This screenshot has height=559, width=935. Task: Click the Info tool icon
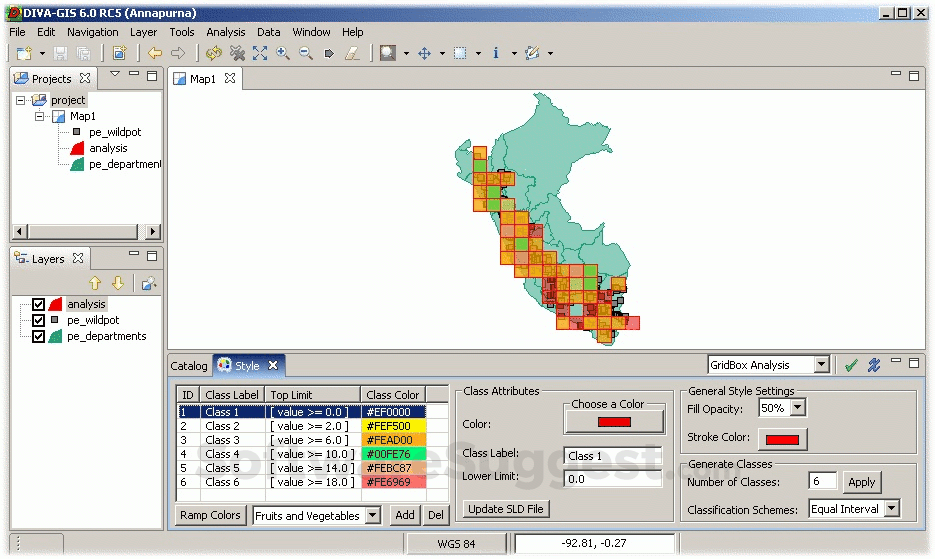point(496,53)
